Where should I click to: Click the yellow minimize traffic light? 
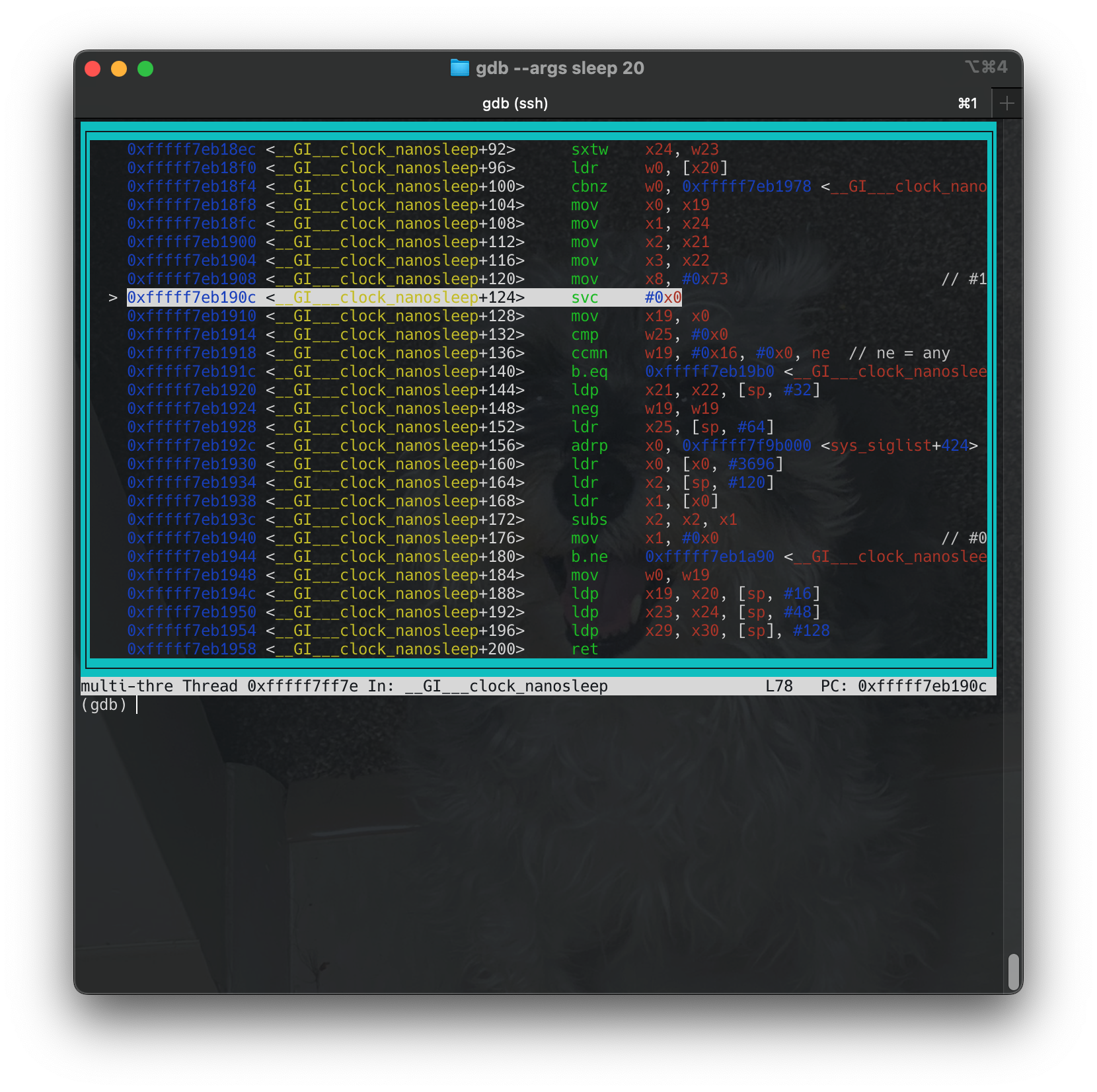click(120, 68)
